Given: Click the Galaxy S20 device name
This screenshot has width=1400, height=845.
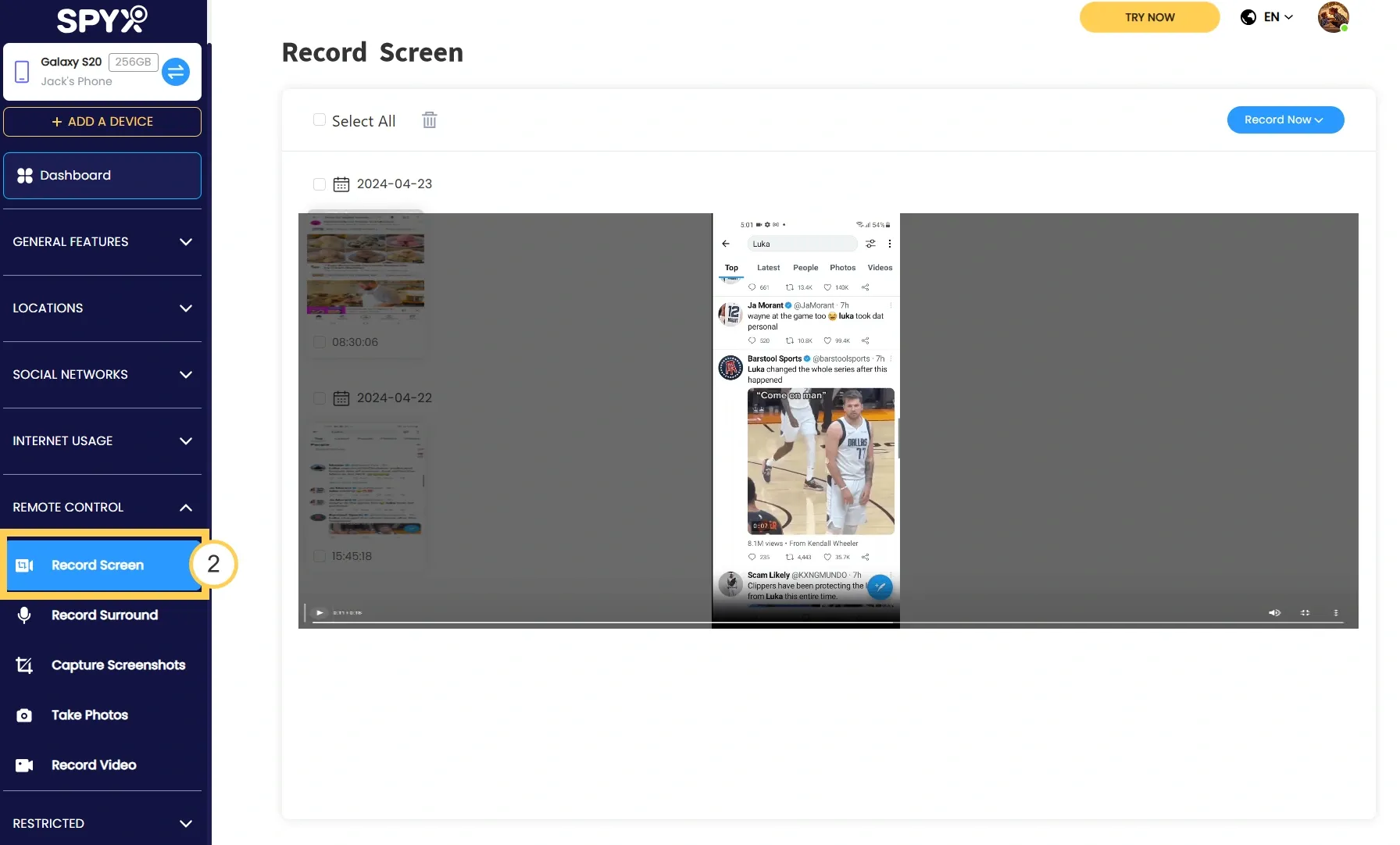Looking at the screenshot, I should tap(71, 62).
